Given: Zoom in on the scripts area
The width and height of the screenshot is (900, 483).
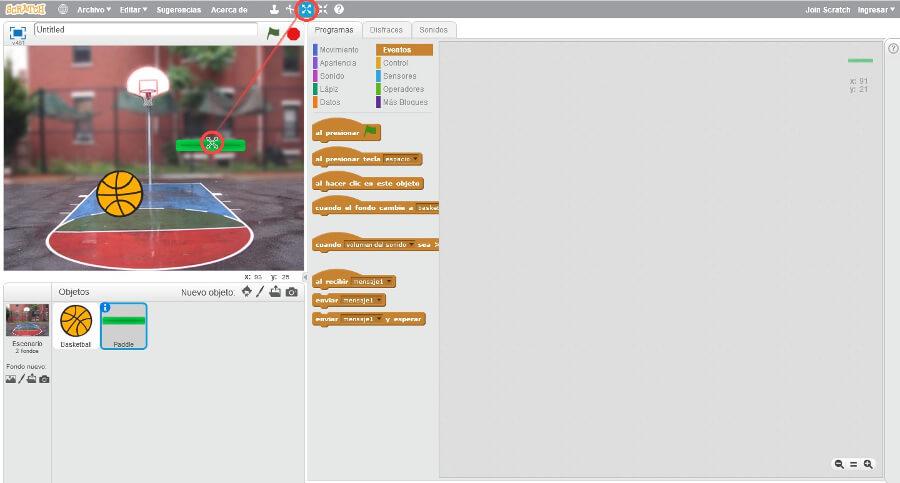Looking at the screenshot, I should point(868,464).
